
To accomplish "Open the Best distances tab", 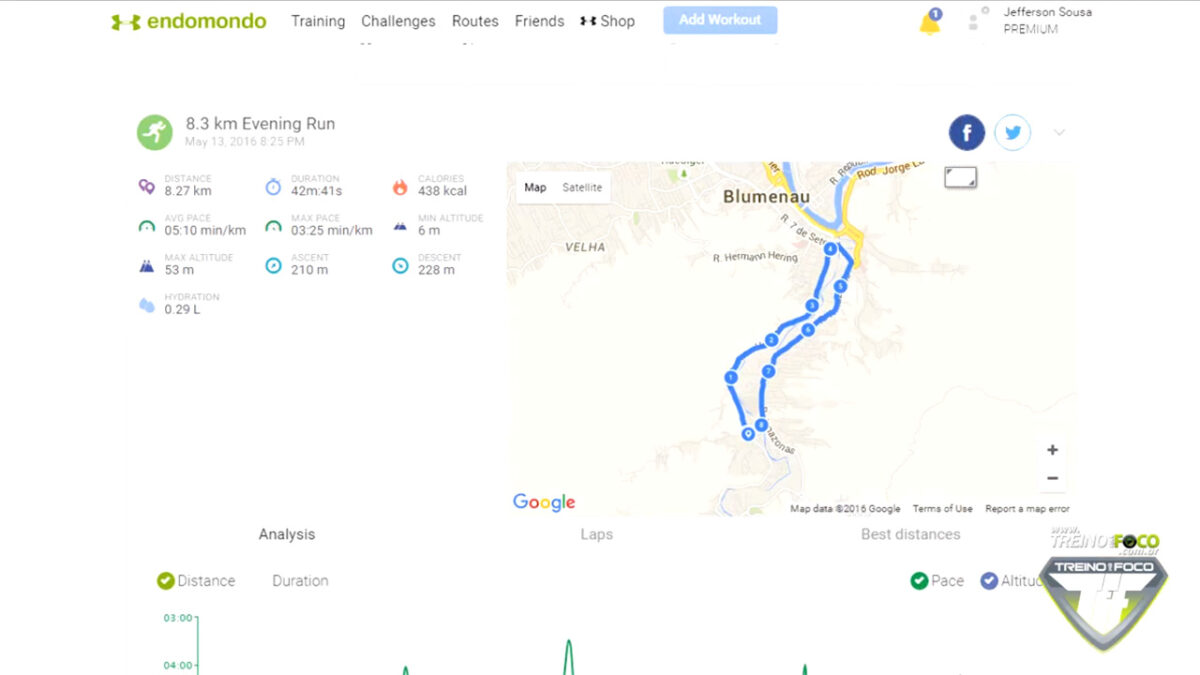I will click(x=910, y=534).
